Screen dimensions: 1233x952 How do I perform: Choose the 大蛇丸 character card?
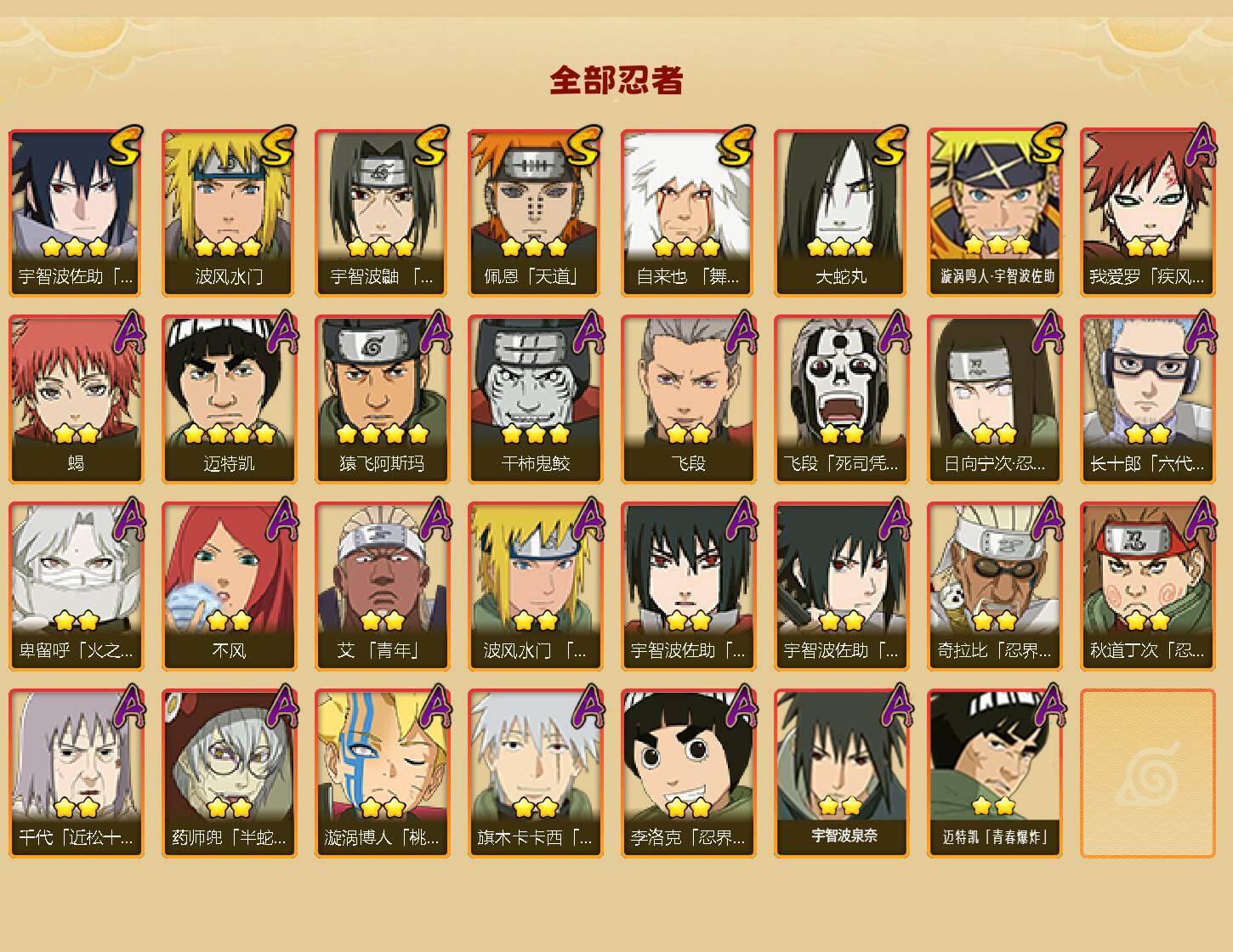coord(841,212)
